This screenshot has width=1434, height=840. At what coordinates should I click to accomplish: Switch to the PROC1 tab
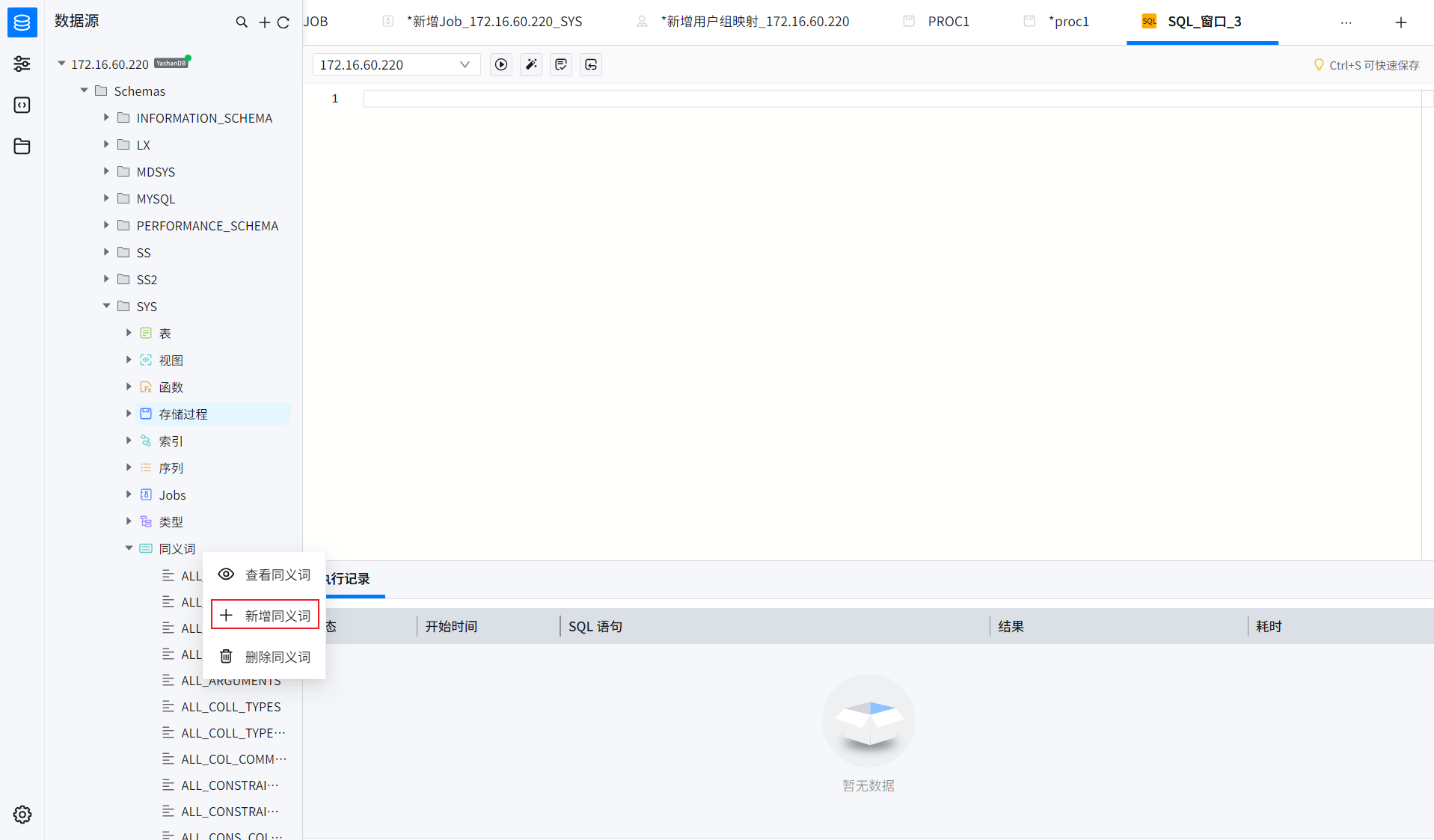[x=949, y=22]
